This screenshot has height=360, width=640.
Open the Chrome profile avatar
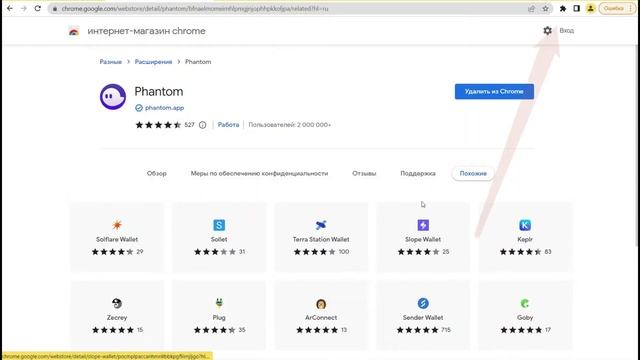[x=591, y=9]
